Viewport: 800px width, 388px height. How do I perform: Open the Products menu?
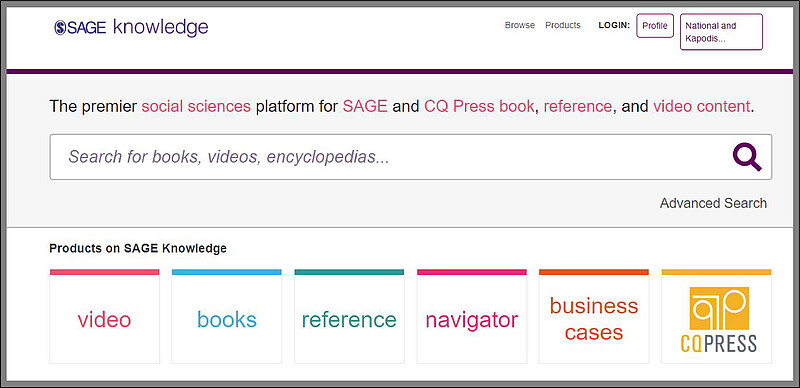563,25
